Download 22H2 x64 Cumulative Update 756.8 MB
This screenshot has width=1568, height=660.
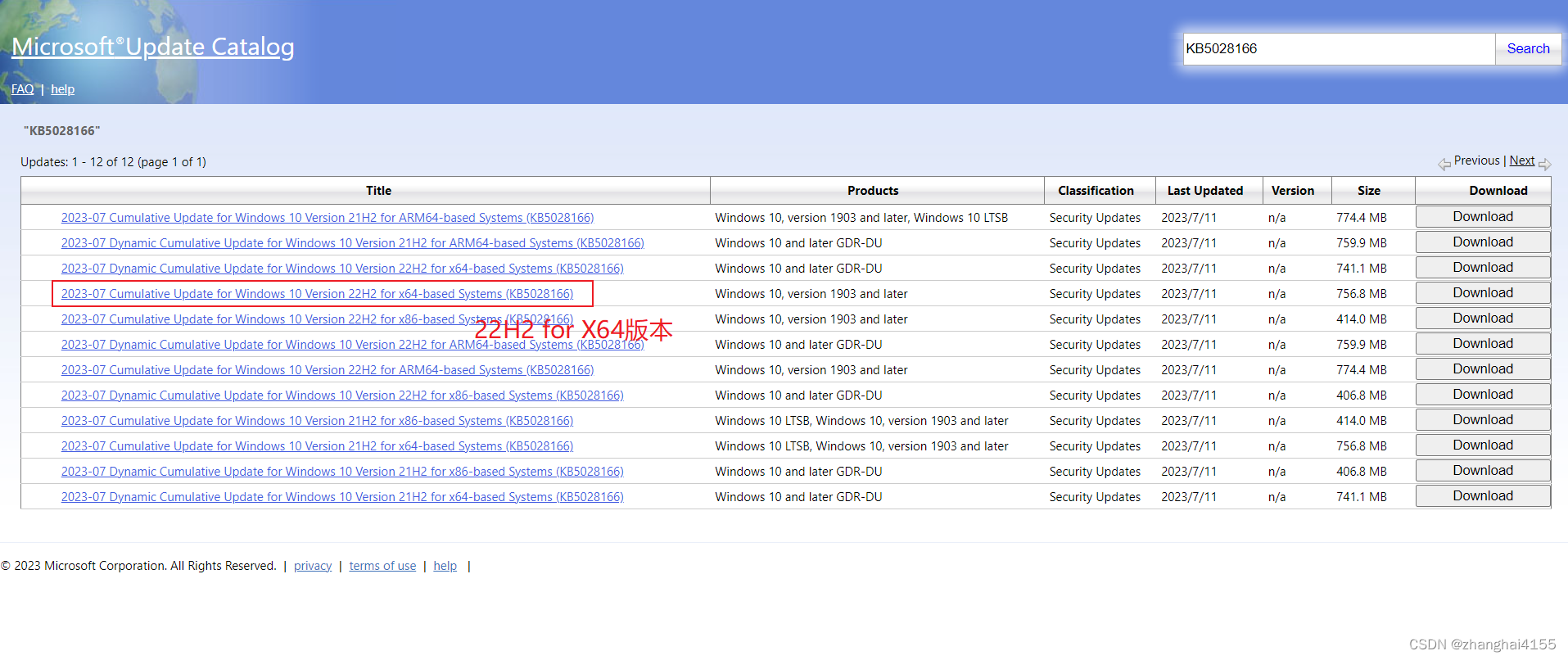pos(1483,293)
